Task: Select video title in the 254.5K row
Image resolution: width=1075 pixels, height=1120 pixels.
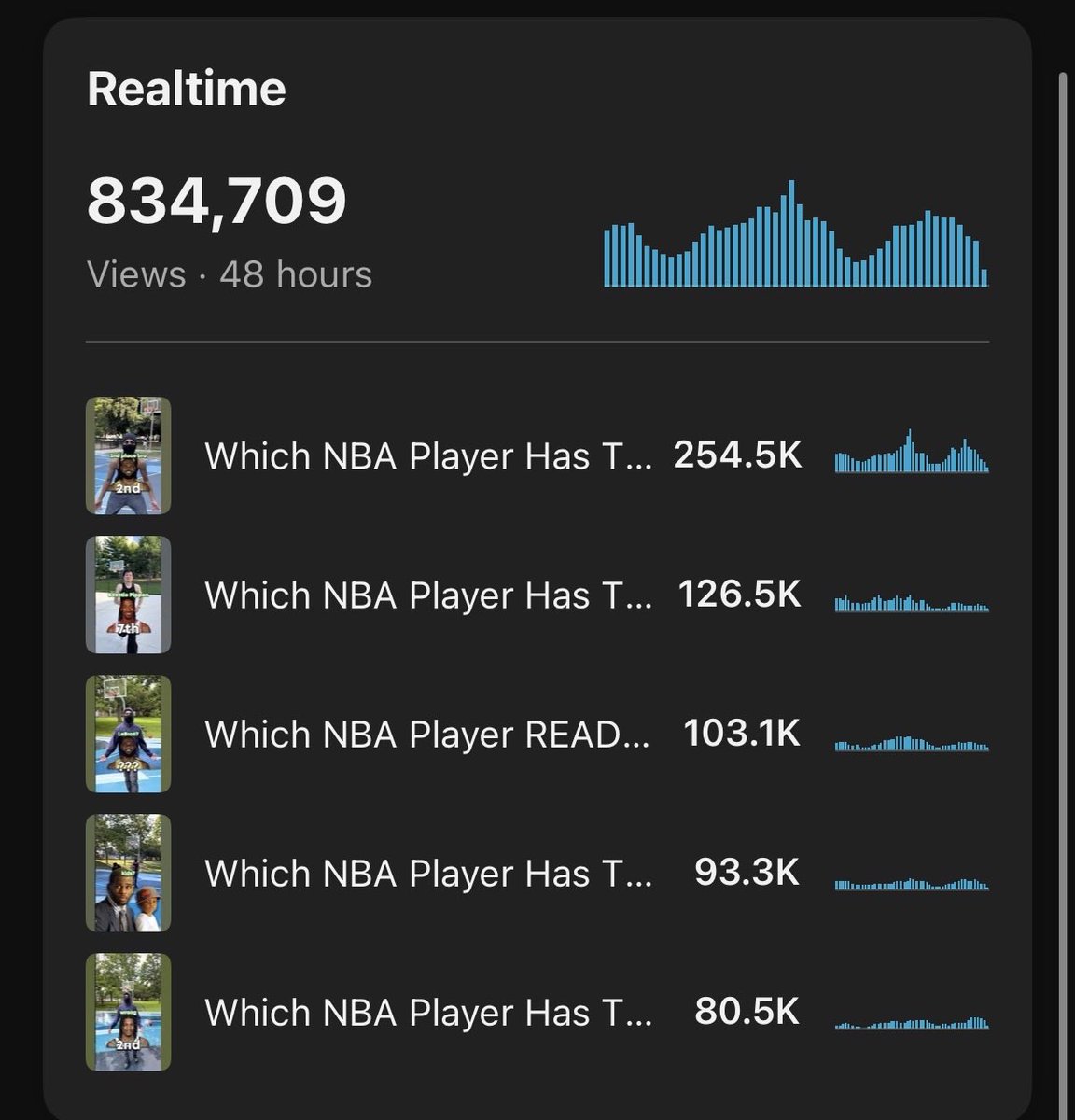Action: pyautogui.click(x=427, y=456)
